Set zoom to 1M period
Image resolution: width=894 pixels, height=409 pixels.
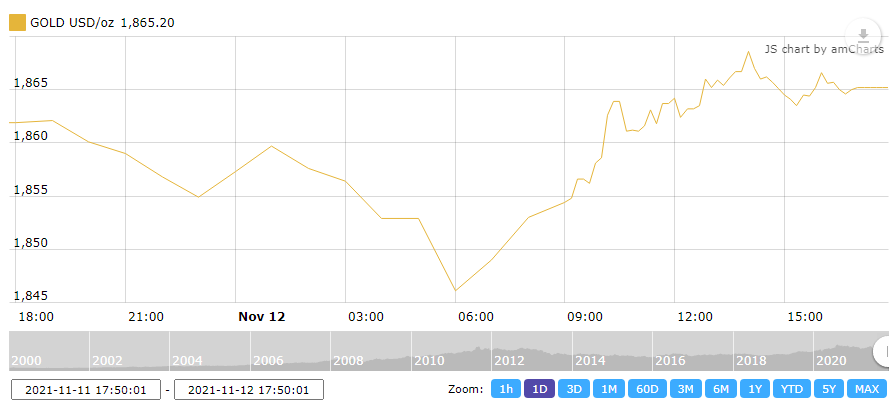point(608,389)
